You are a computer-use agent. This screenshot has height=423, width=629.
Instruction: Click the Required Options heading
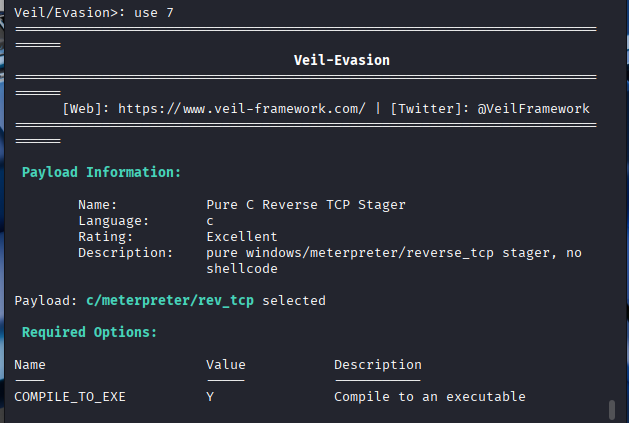pos(89,332)
